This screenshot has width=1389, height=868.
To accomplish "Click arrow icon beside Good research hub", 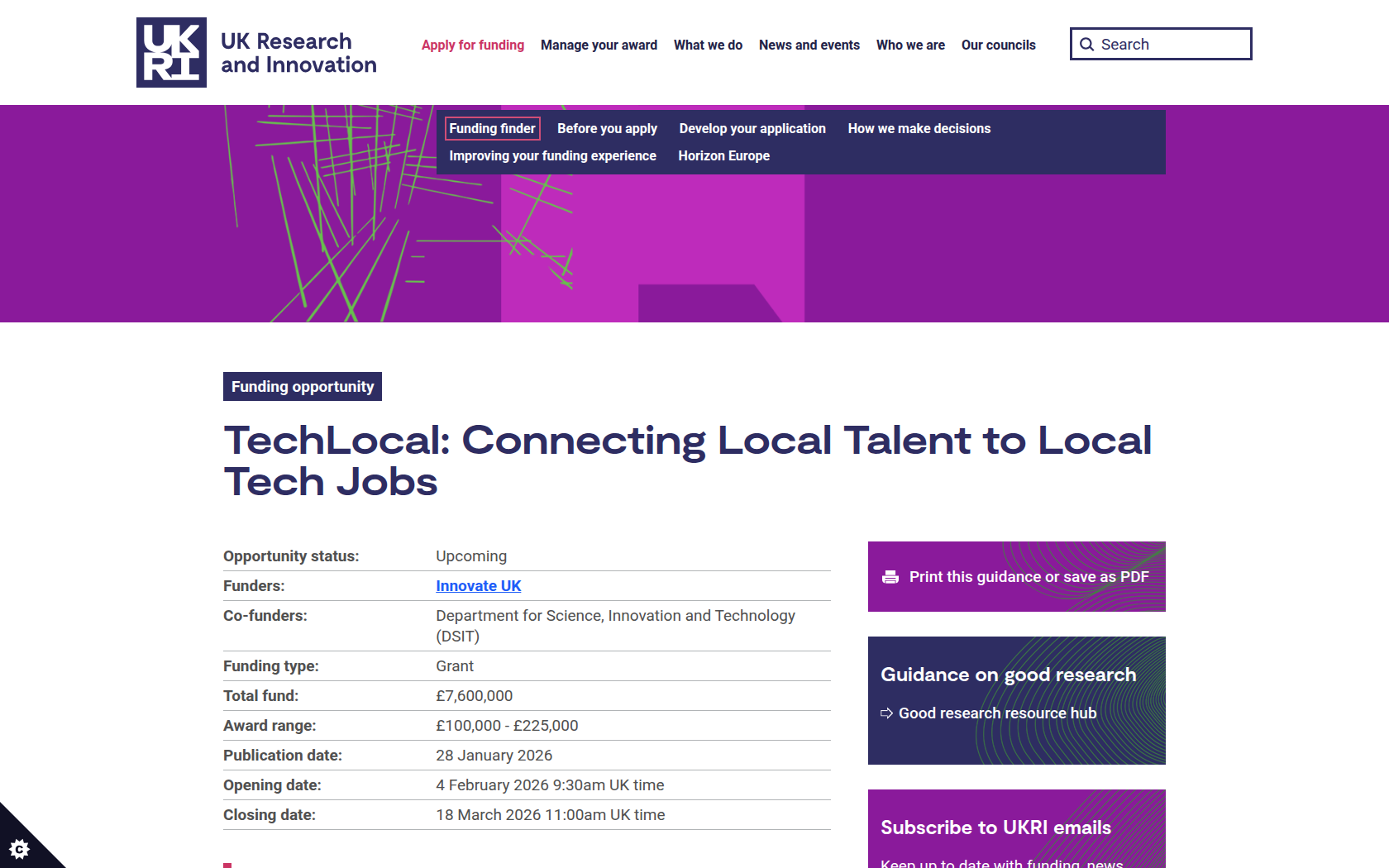I will (x=886, y=713).
